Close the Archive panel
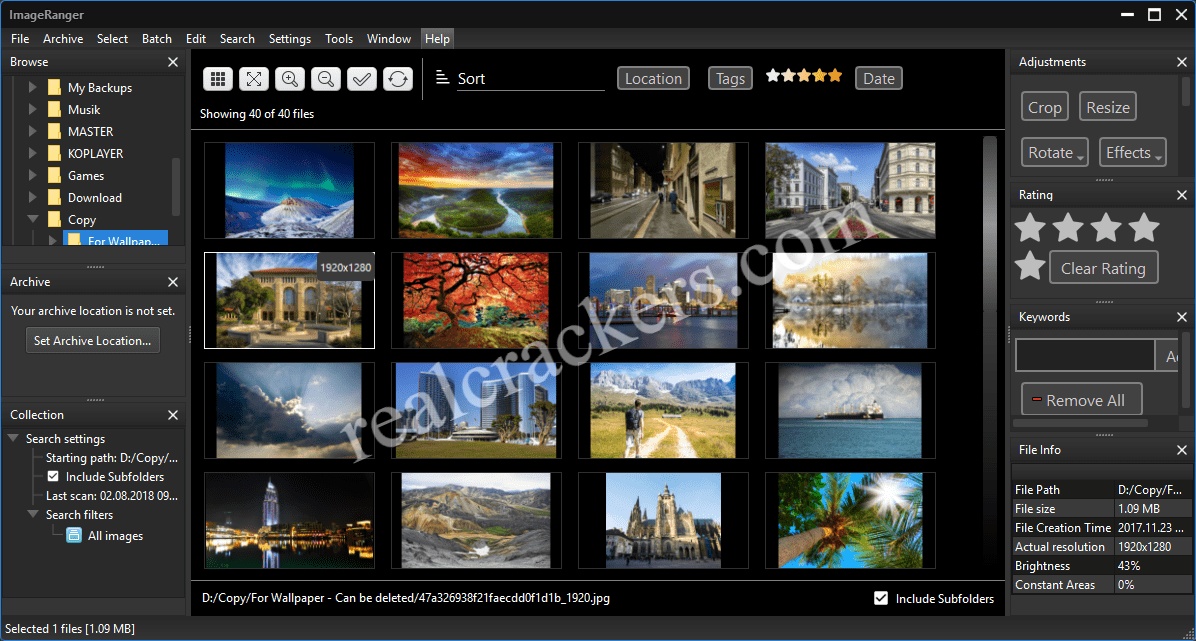 173,282
